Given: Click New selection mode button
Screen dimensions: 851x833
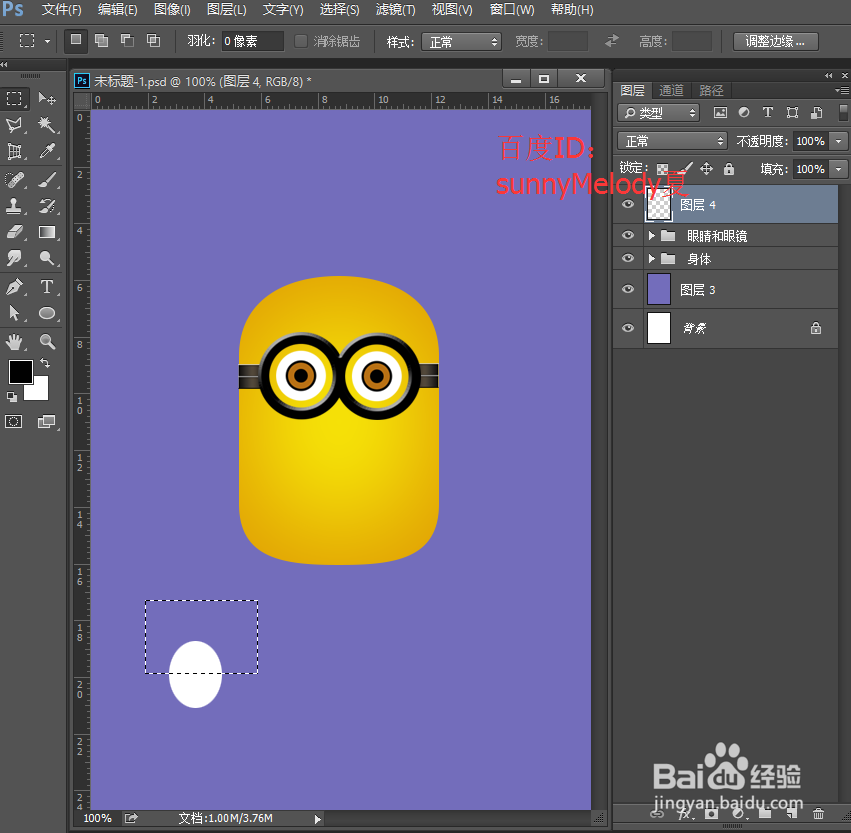Looking at the screenshot, I should [x=76, y=41].
